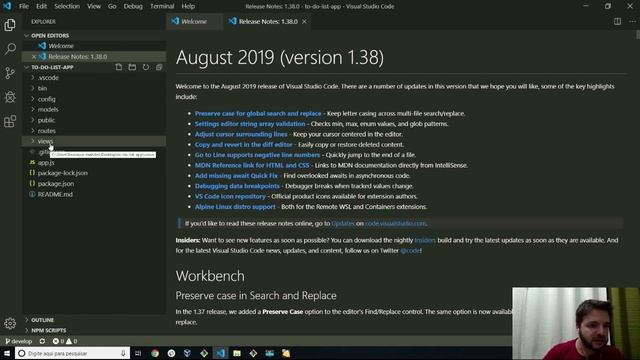Viewport: 640px width, 360px height.
Task: Open app.js in the explorer
Action: click(x=46, y=162)
